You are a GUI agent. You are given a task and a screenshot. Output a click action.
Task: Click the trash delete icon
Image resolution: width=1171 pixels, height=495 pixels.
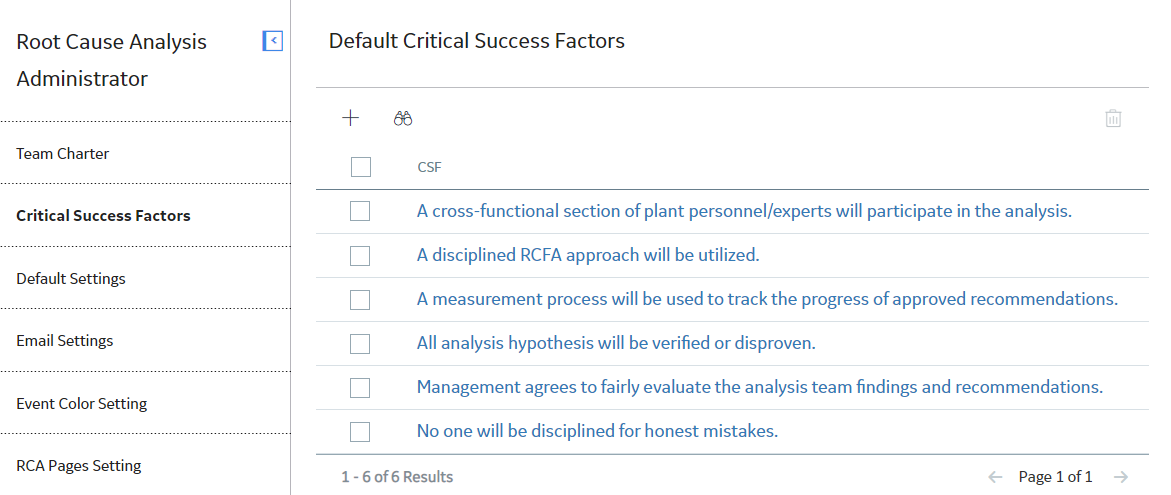pyautogui.click(x=1113, y=118)
